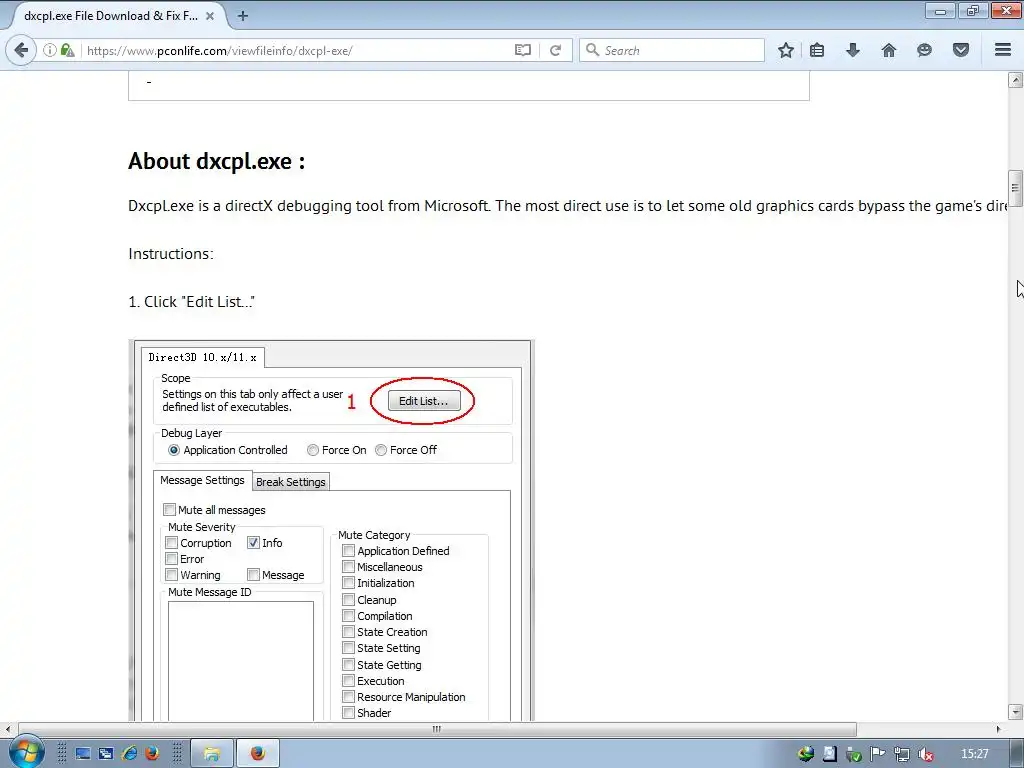Check the Cleanup mute category
The width and height of the screenshot is (1024, 768).
coord(349,600)
